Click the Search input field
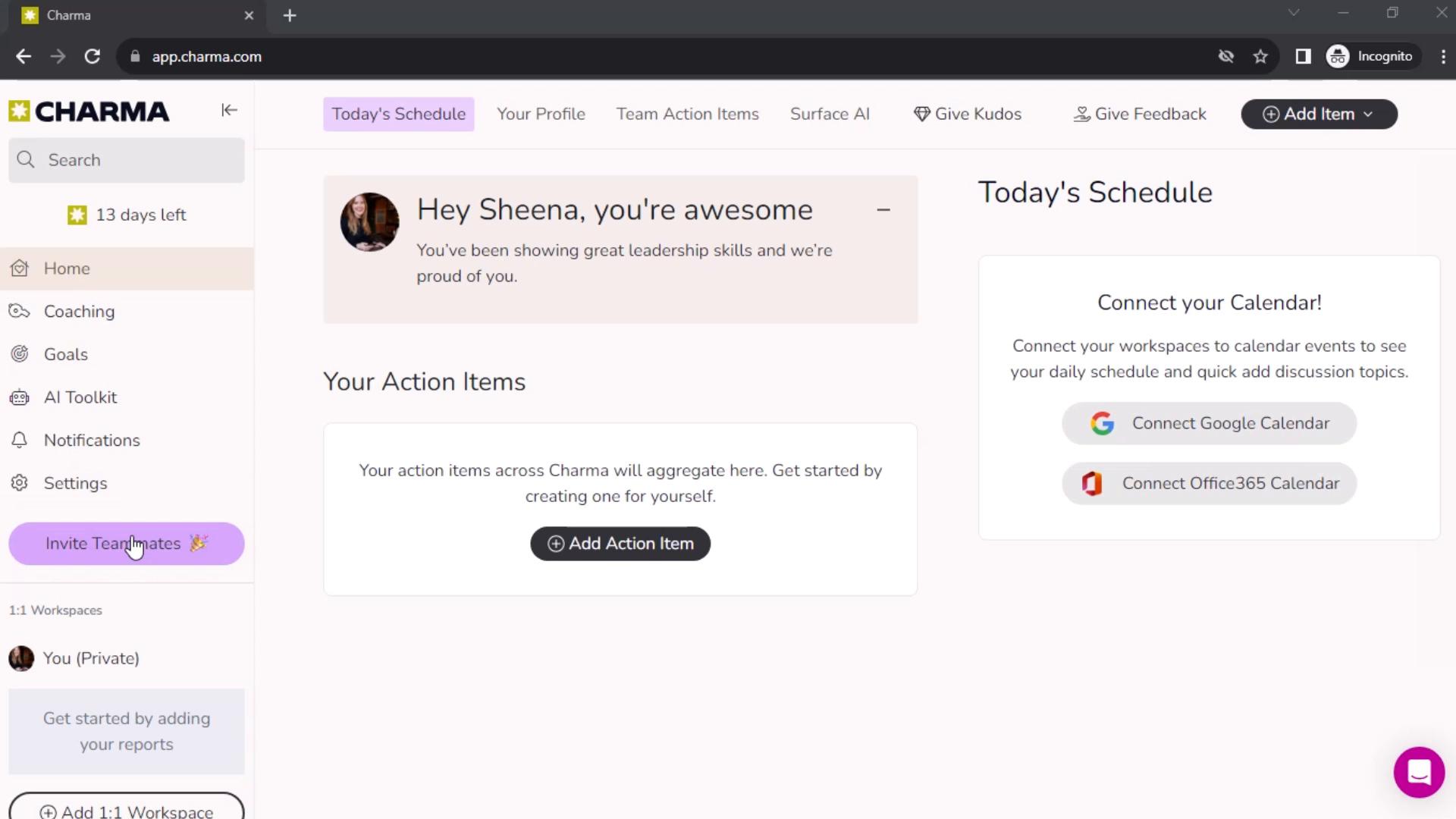1456x819 pixels. coord(127,160)
